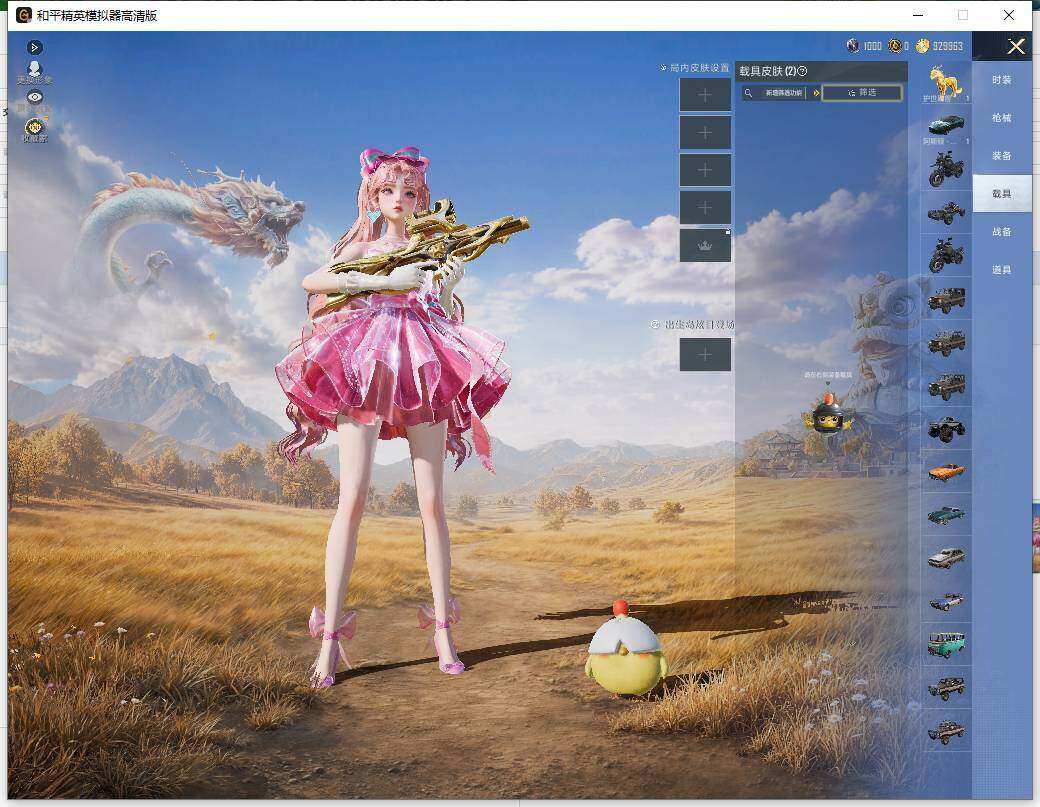Select the monster truck vehicle
Viewport: 1040px width, 807px height.
pos(946,428)
